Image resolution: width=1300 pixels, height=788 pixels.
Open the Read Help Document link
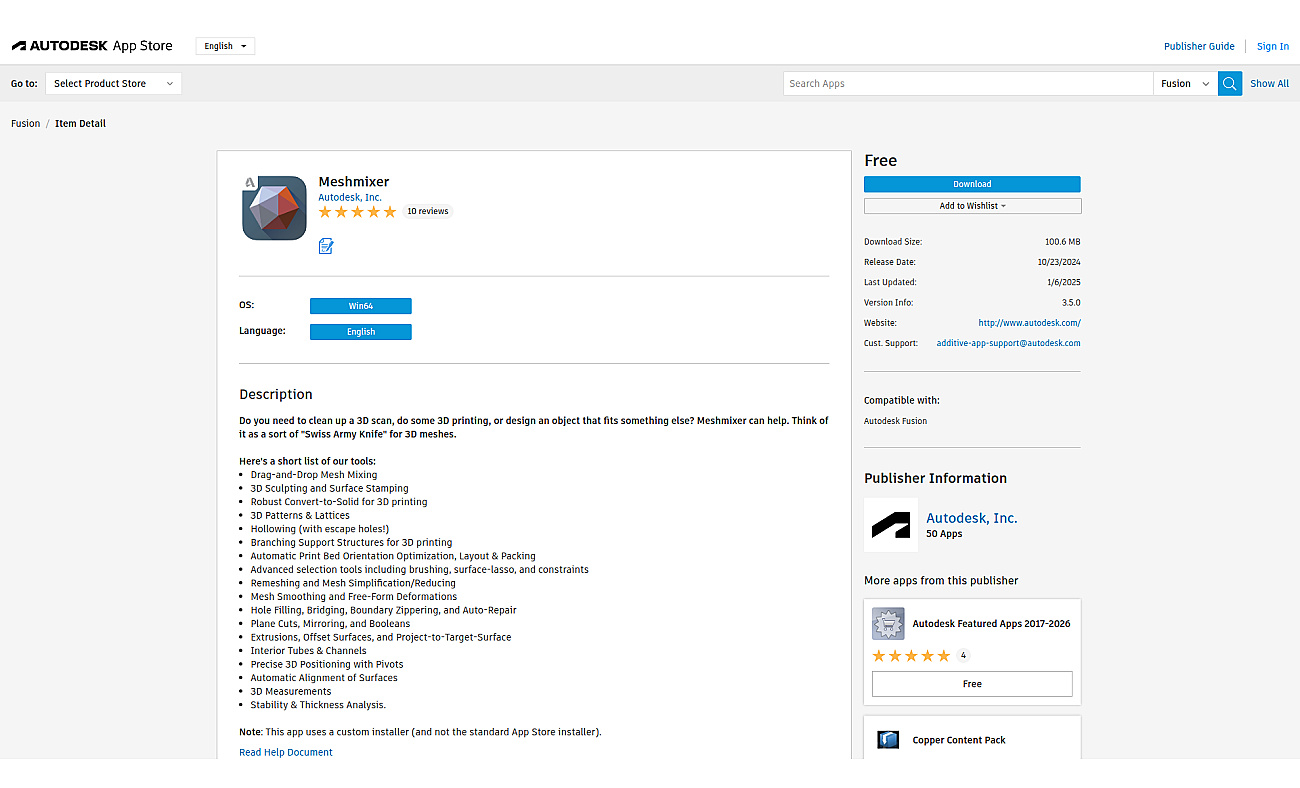coord(286,752)
